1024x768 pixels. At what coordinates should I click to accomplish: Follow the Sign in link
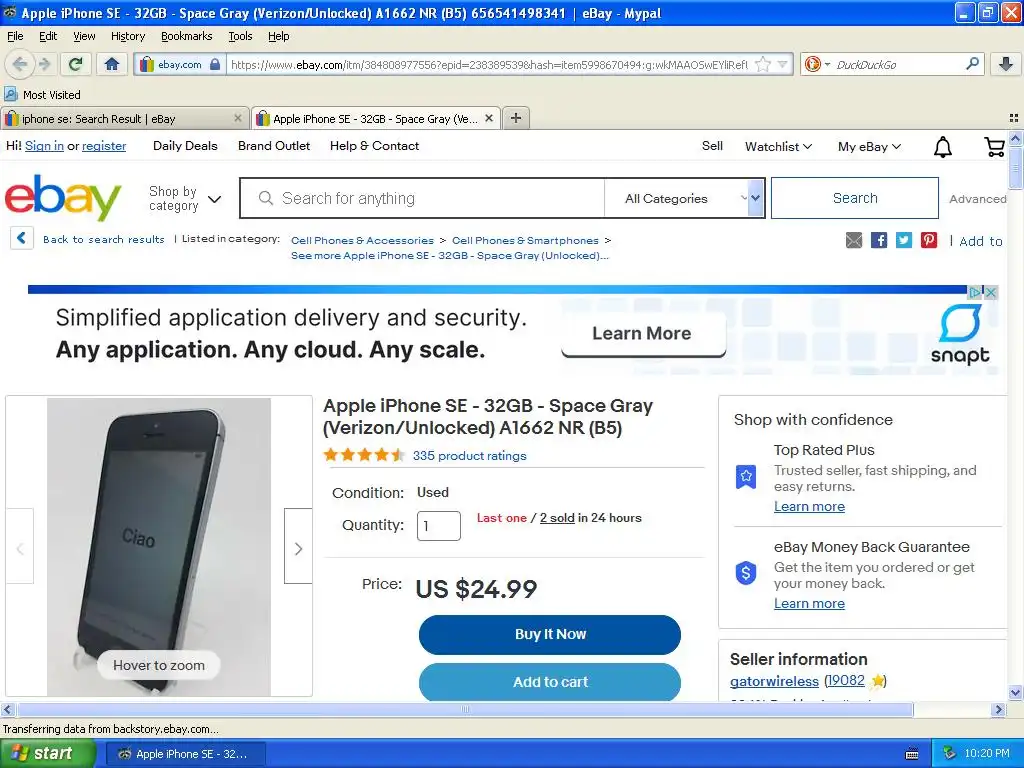pos(44,146)
